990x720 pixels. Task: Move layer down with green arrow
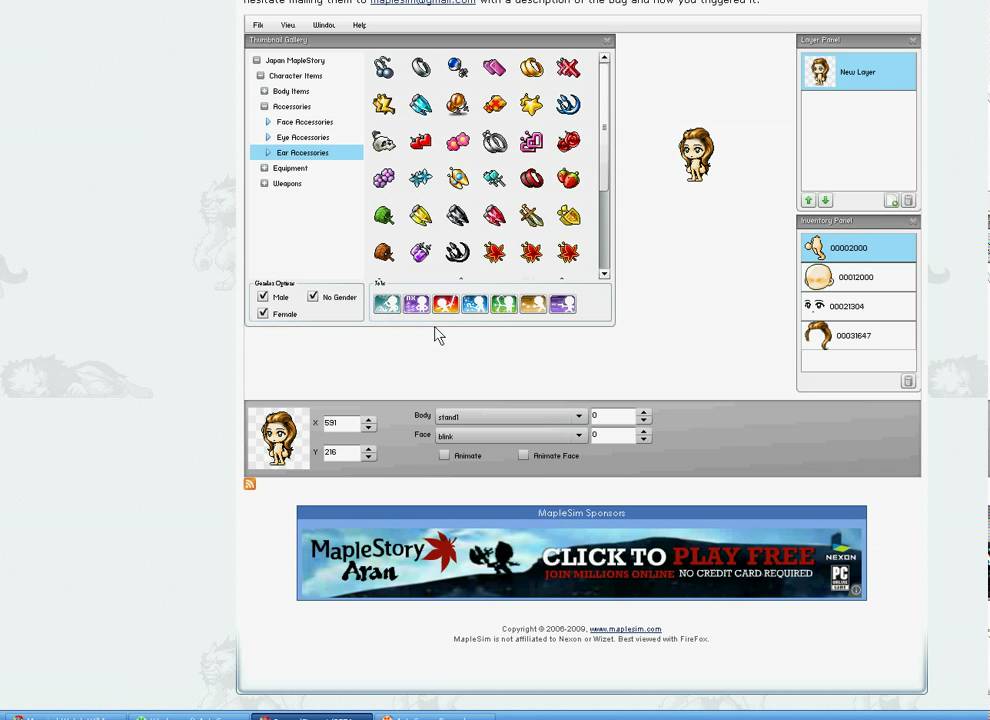[825, 200]
